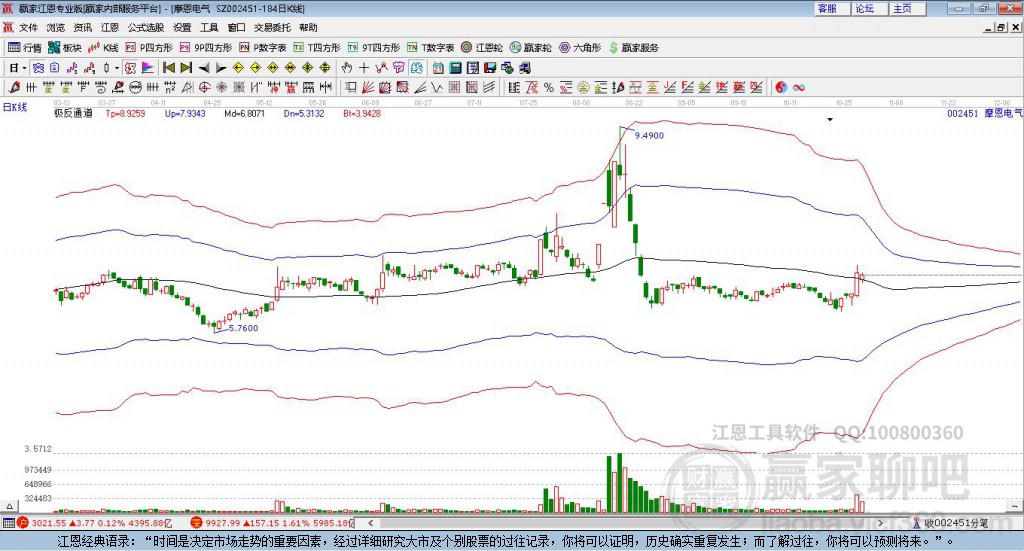Screen dimensions: 1024x551
Task: Select the red crosshair circle tool
Action: (x=204, y=87)
